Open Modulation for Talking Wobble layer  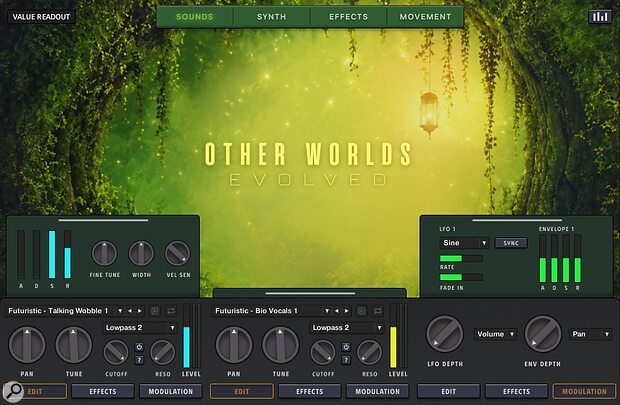(x=171, y=392)
